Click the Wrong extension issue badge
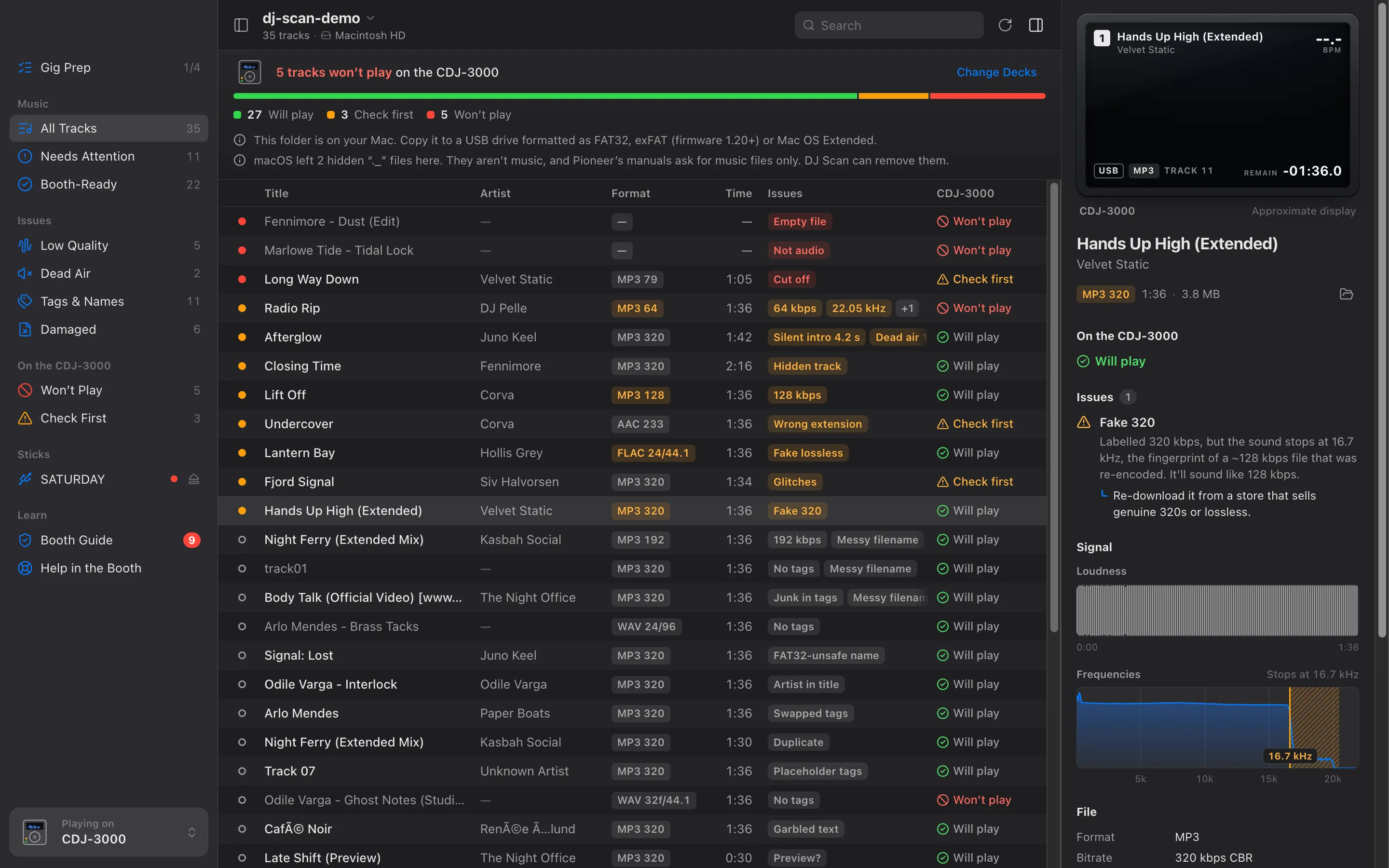 pyautogui.click(x=817, y=424)
